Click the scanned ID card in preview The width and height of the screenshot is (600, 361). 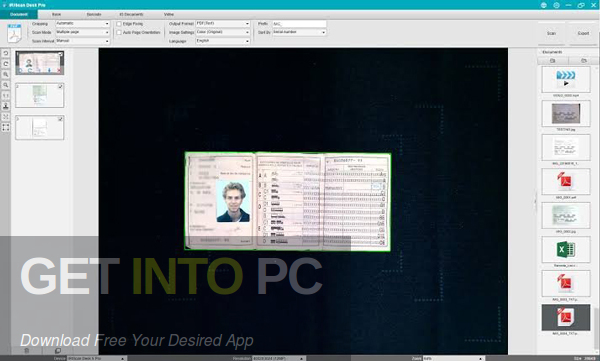pos(288,201)
